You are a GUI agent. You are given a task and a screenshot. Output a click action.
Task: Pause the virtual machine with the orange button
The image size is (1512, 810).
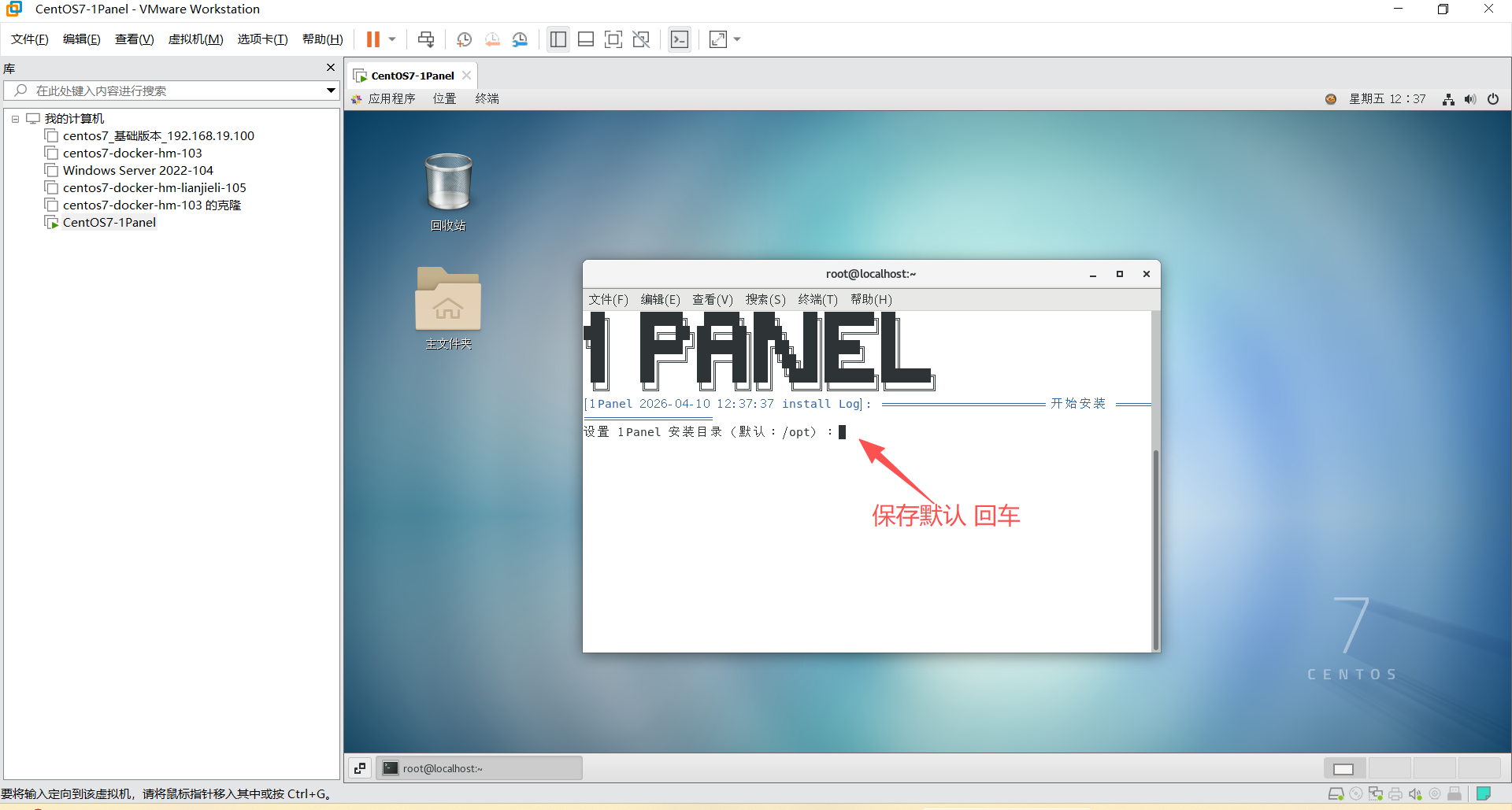pos(373,39)
